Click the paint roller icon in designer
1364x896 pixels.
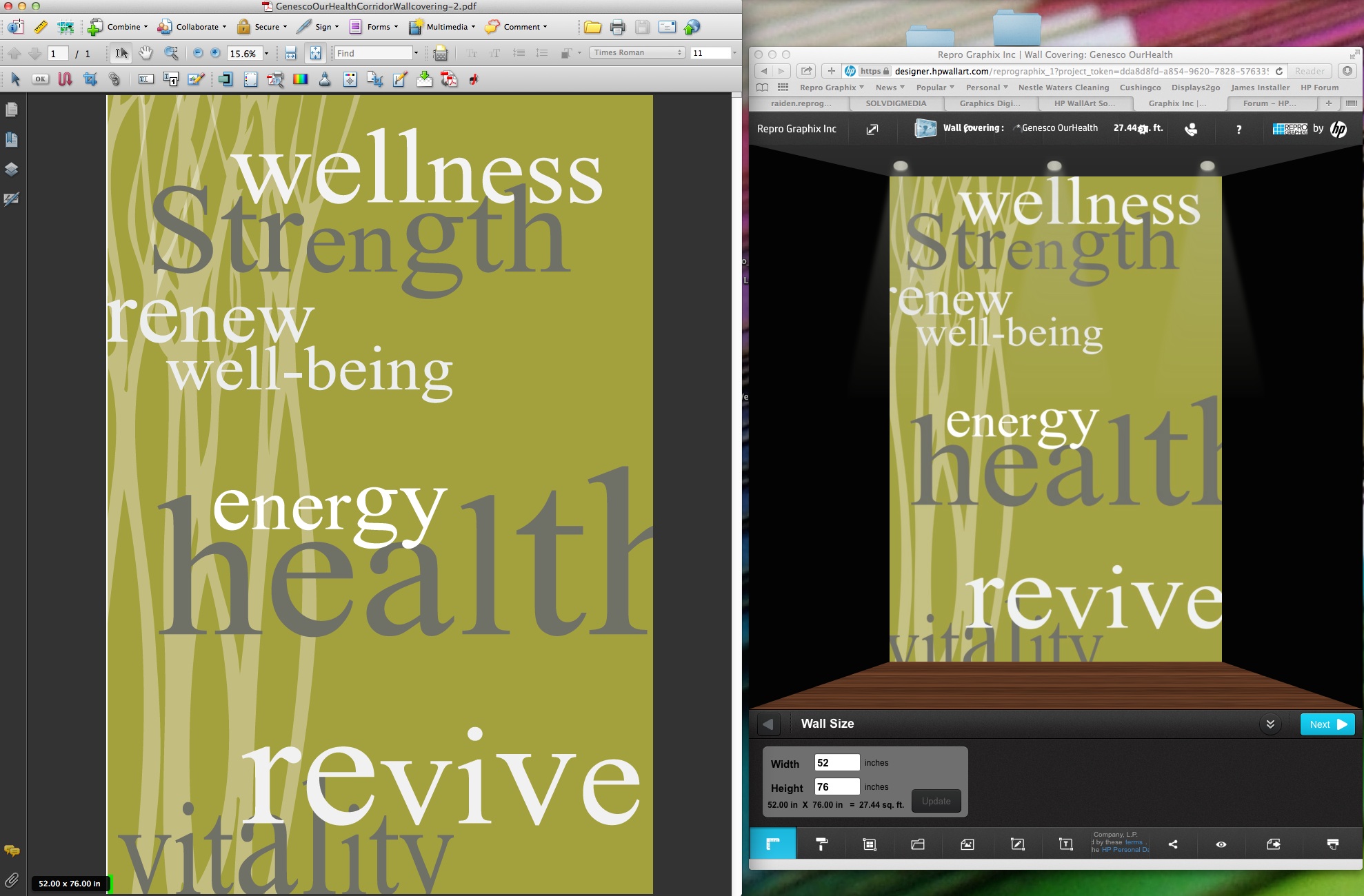[821, 844]
